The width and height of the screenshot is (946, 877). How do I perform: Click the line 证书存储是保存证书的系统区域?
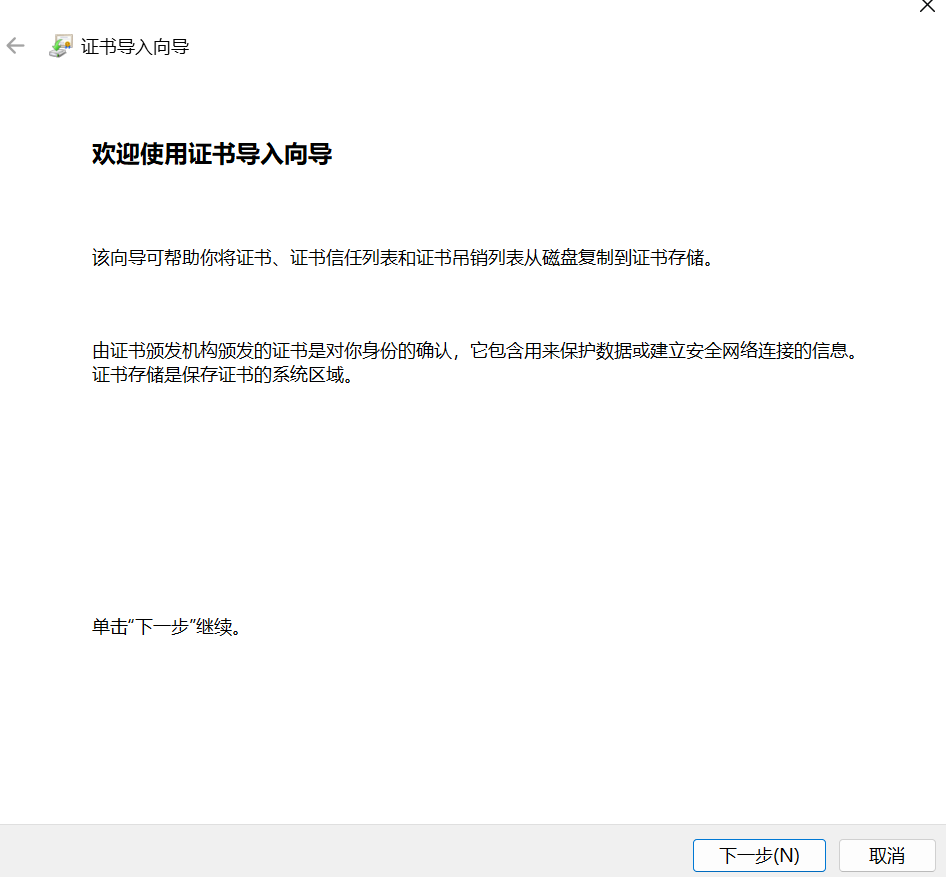point(223,377)
